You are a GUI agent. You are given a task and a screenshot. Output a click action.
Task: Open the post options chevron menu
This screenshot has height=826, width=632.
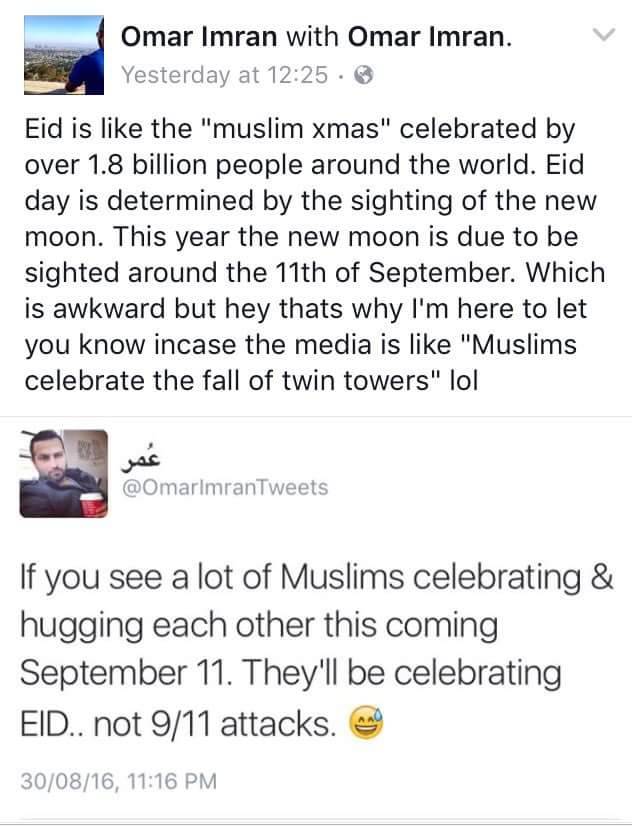click(x=602, y=37)
